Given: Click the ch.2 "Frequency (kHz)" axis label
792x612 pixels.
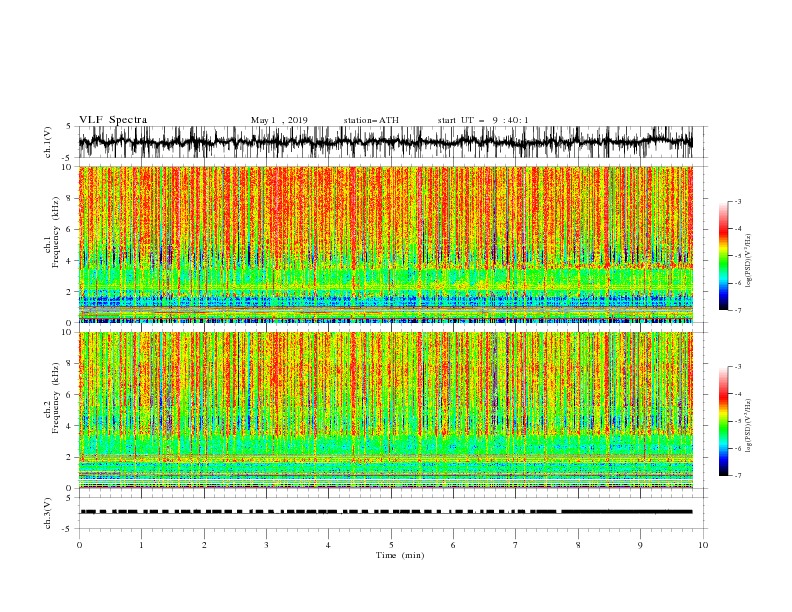Looking at the screenshot, I should (55, 397).
